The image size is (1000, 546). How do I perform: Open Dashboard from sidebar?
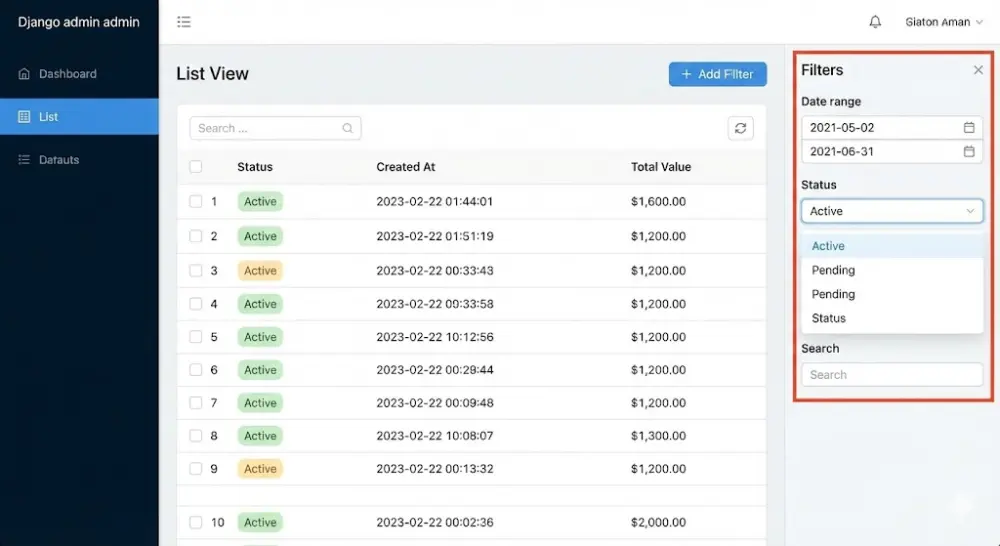pyautogui.click(x=79, y=73)
